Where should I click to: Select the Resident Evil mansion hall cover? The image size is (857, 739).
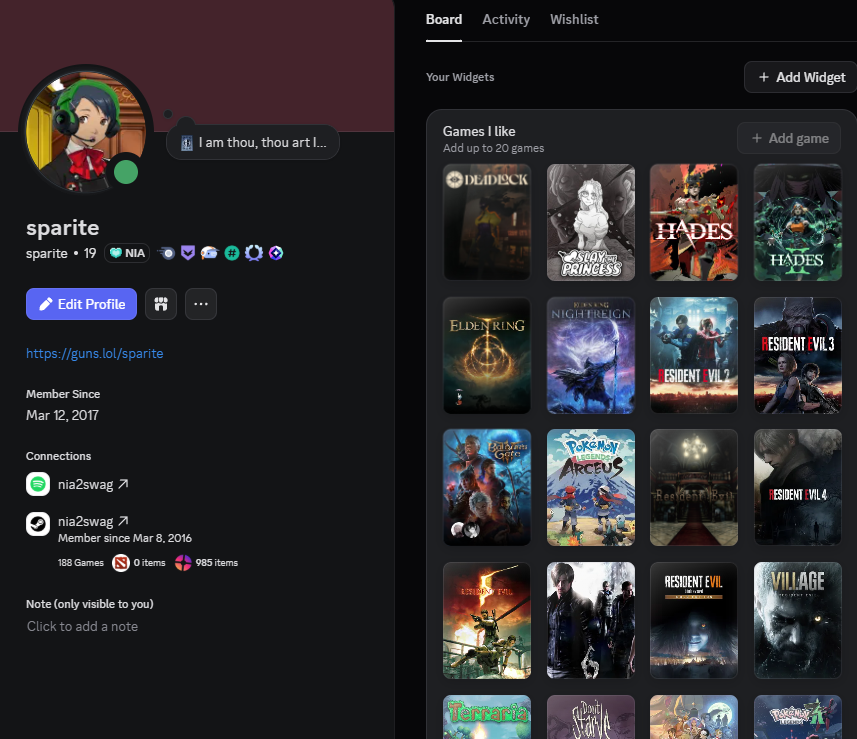pyautogui.click(x=694, y=488)
